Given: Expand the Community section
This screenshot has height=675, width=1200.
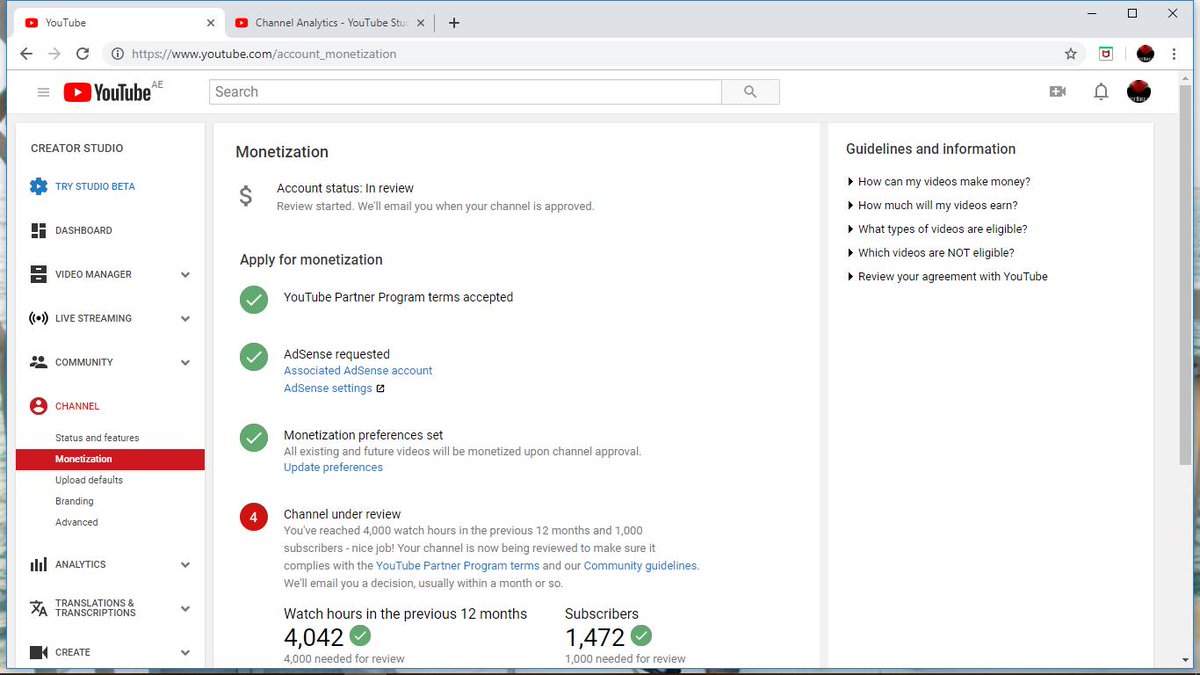Looking at the screenshot, I should [185, 363].
